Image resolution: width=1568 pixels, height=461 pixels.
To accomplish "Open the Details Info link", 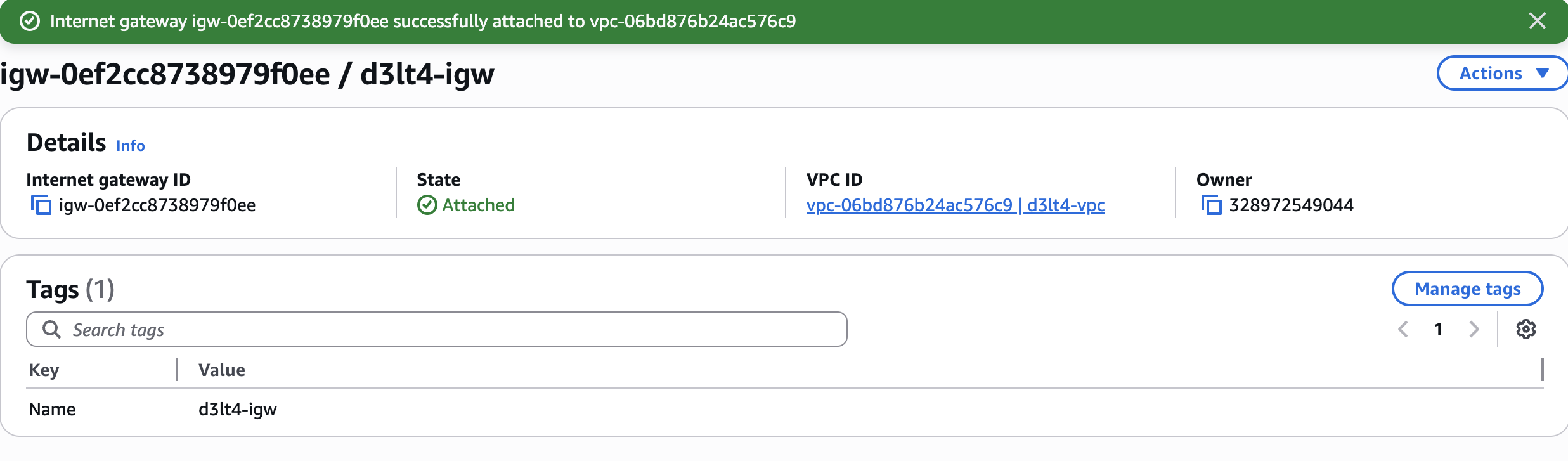I will point(130,146).
